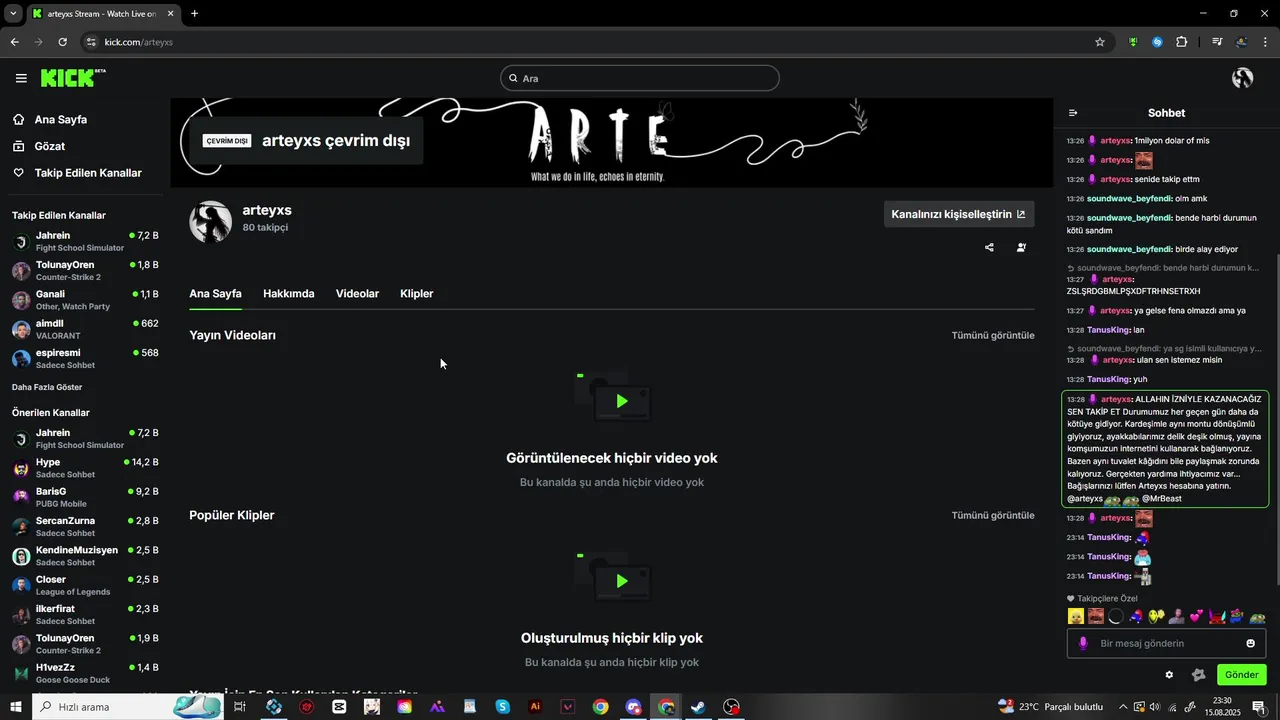Image resolution: width=1280 pixels, height=720 pixels.
Task: Open Adobe Illustrator from the taskbar
Action: point(535,707)
